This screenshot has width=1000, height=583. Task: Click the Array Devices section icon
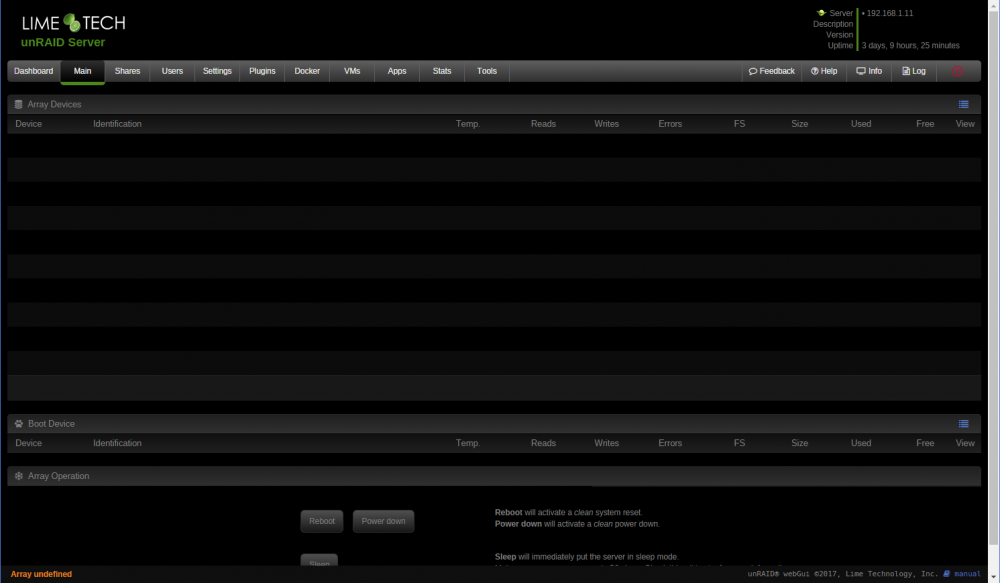click(x=18, y=104)
